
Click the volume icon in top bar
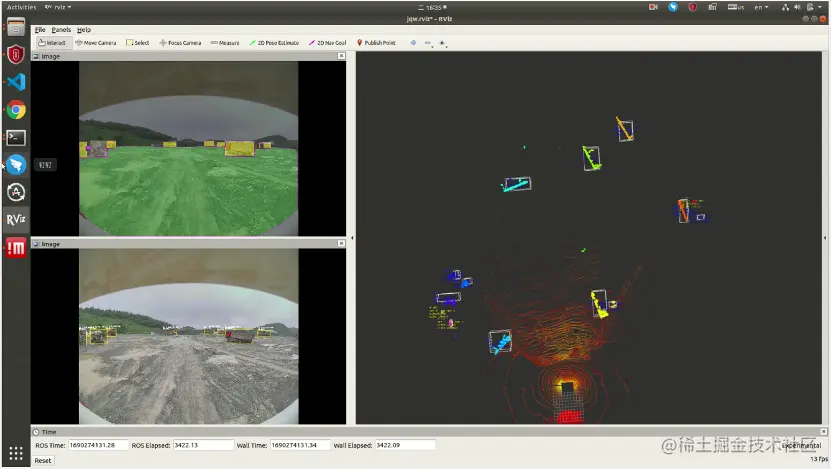797,7
